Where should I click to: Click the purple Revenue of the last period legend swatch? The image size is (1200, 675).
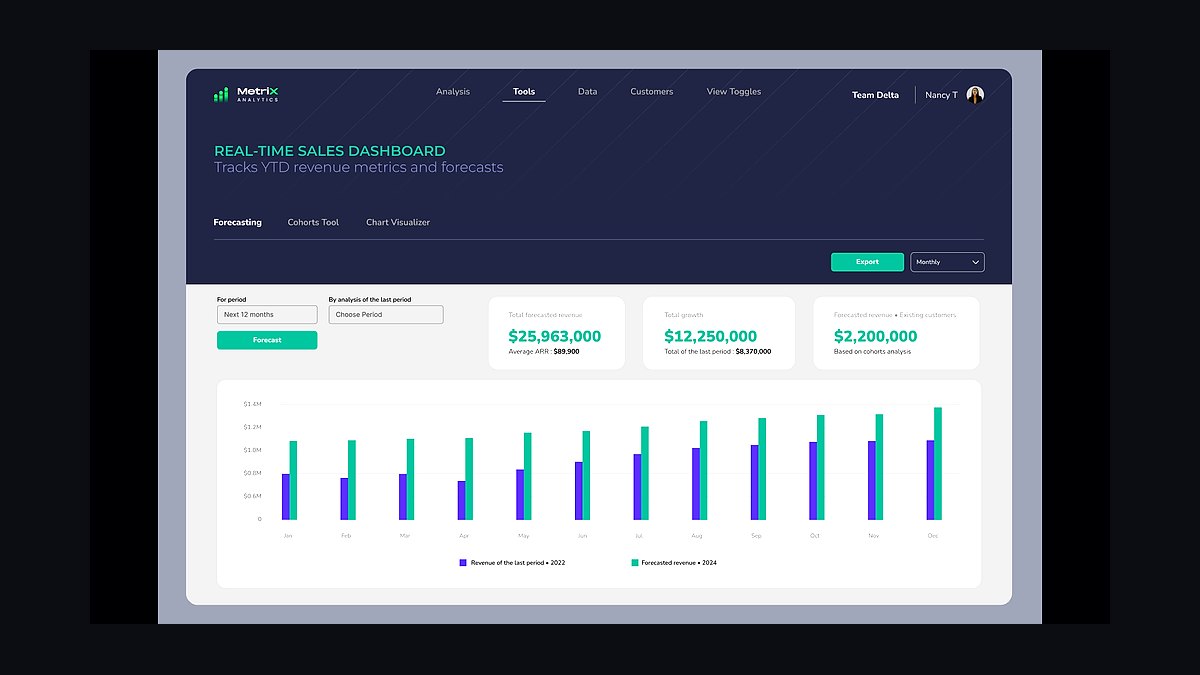coord(463,563)
